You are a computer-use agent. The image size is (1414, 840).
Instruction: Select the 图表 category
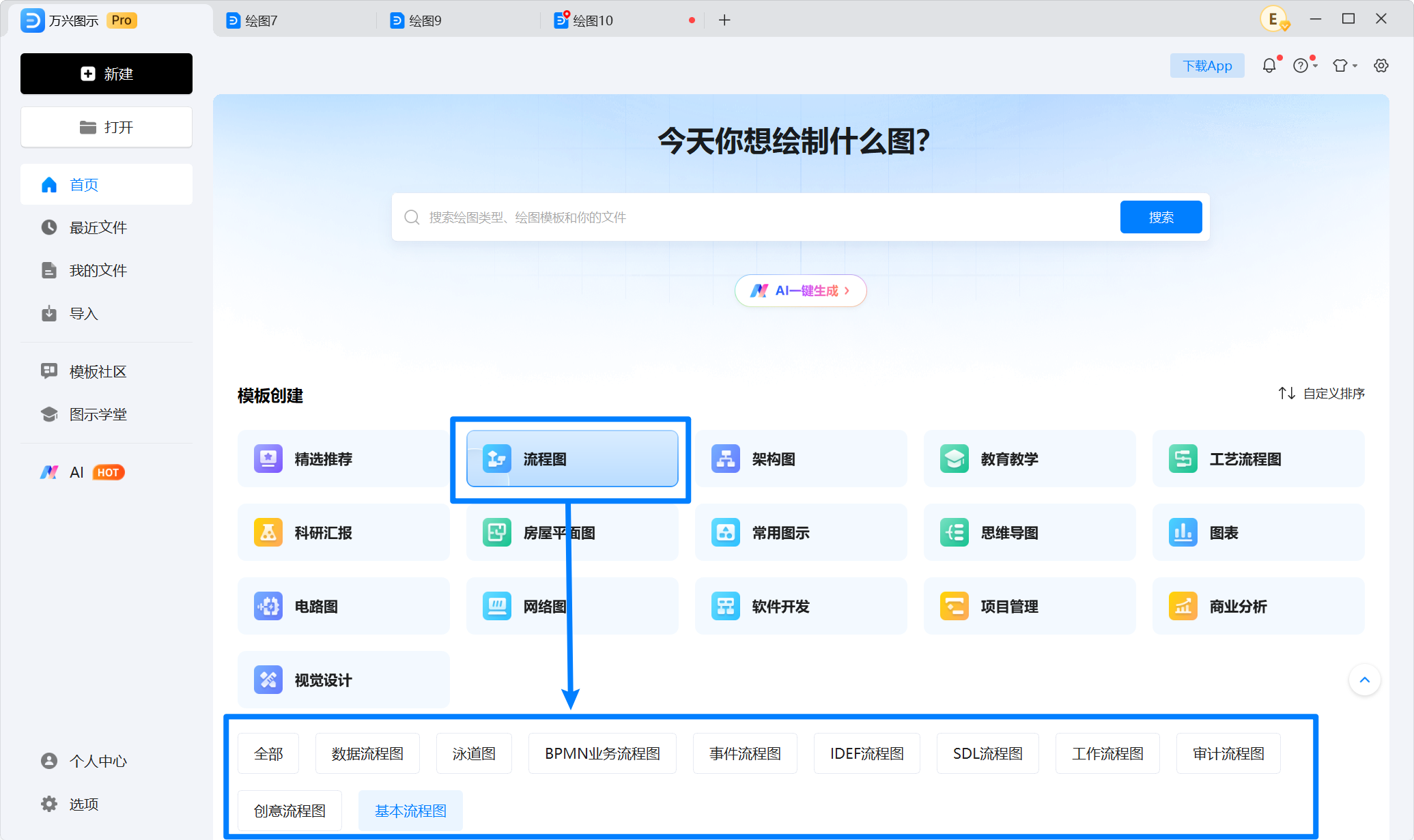pyautogui.click(x=1258, y=532)
